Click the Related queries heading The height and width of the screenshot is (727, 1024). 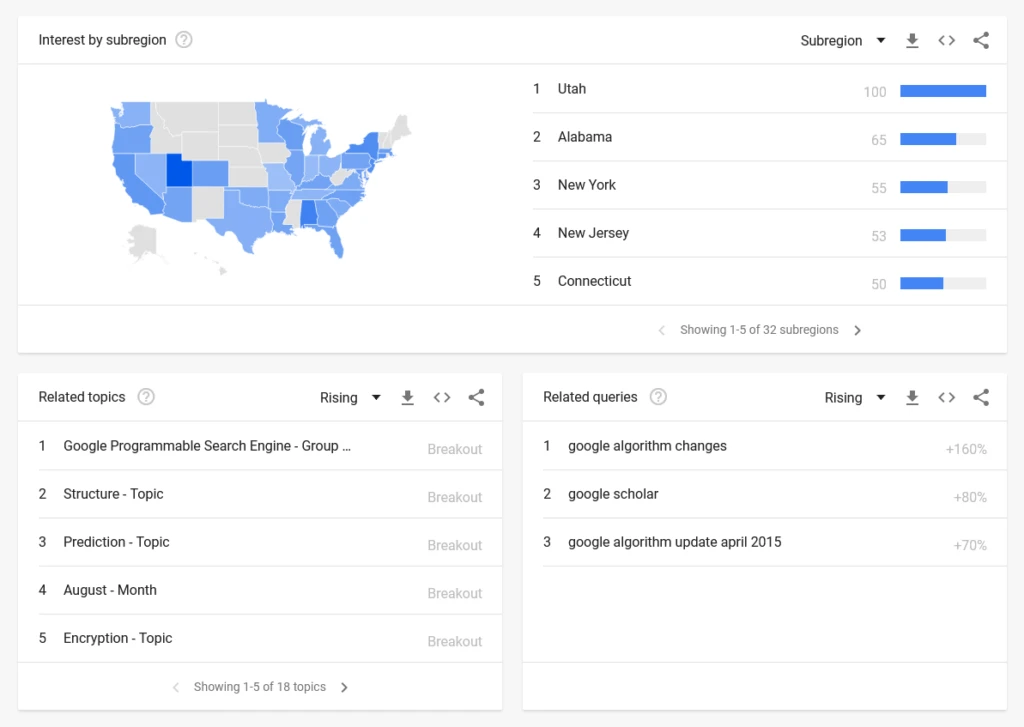click(x=590, y=397)
